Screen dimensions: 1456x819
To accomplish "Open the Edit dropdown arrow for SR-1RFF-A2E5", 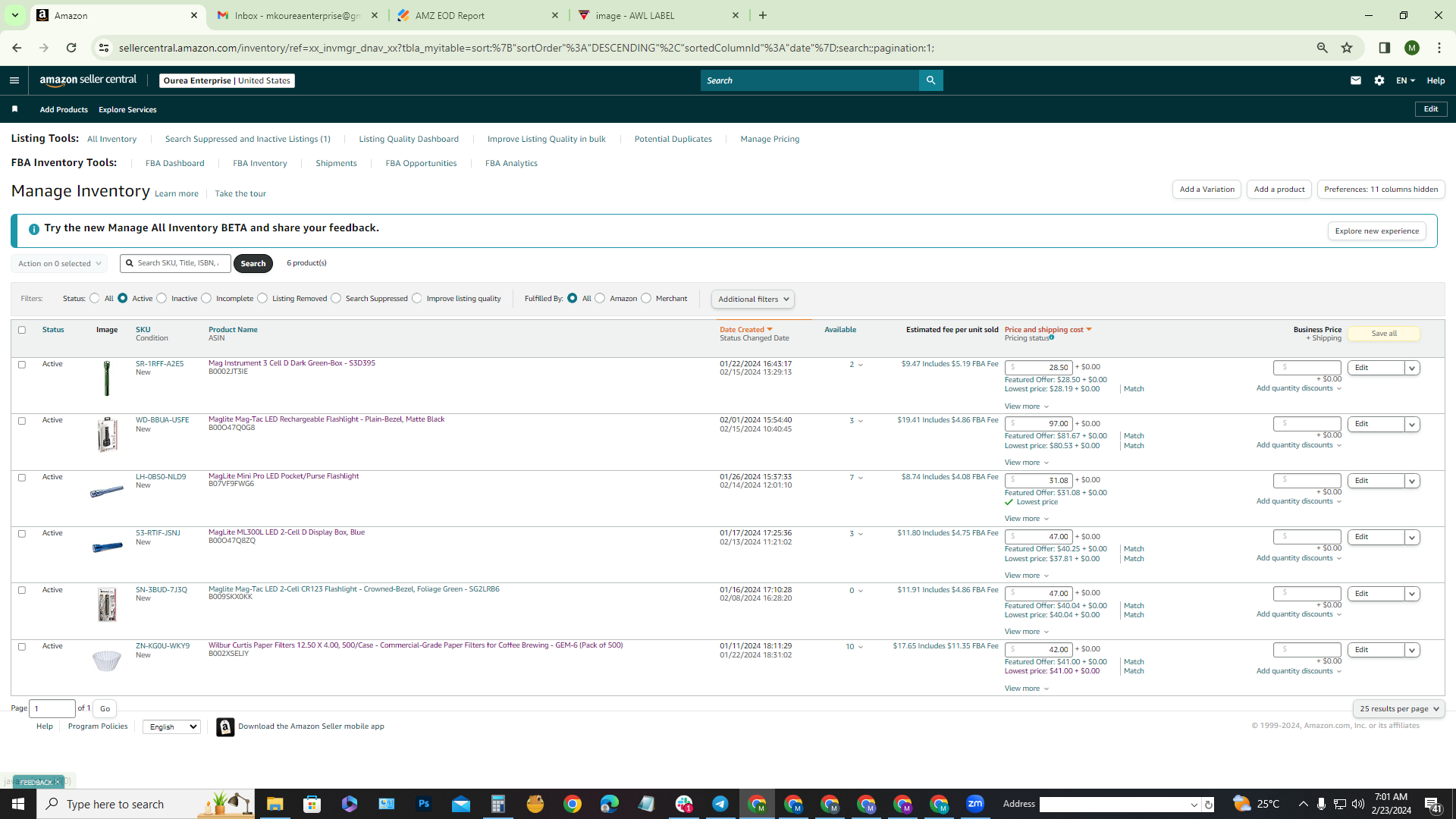I will (x=1412, y=369).
